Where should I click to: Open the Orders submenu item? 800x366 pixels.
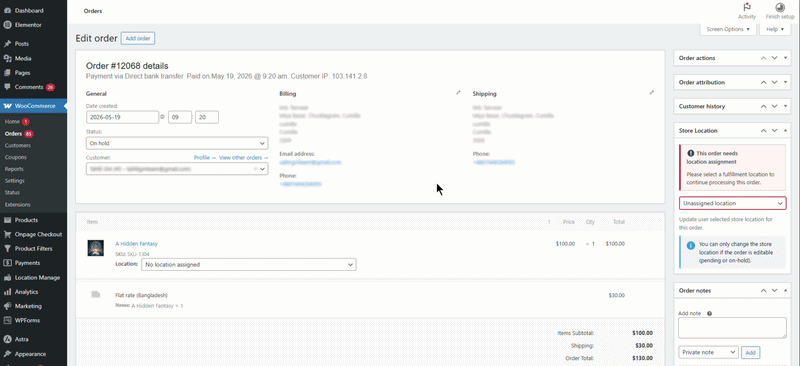tap(13, 134)
